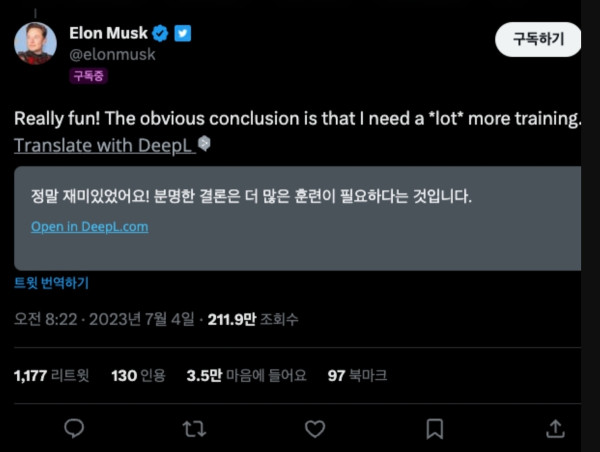600x452 pixels.
Task: Click the blue verified checkmark badge
Action: [x=161, y=33]
